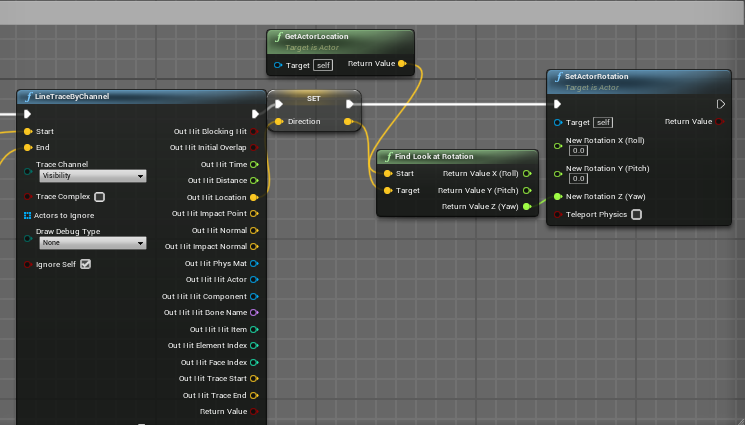
Task: Click GetActorLocation's Return Value output pin
Action: coord(402,65)
